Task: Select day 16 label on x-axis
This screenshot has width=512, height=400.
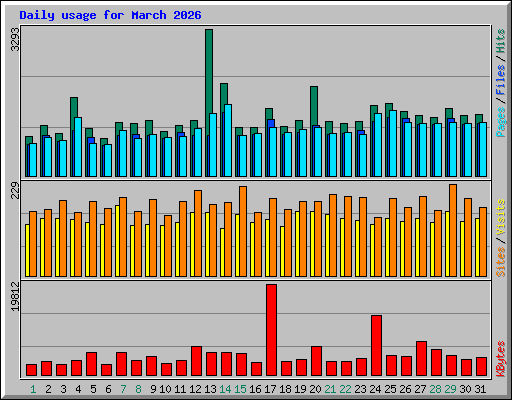Action: click(255, 389)
